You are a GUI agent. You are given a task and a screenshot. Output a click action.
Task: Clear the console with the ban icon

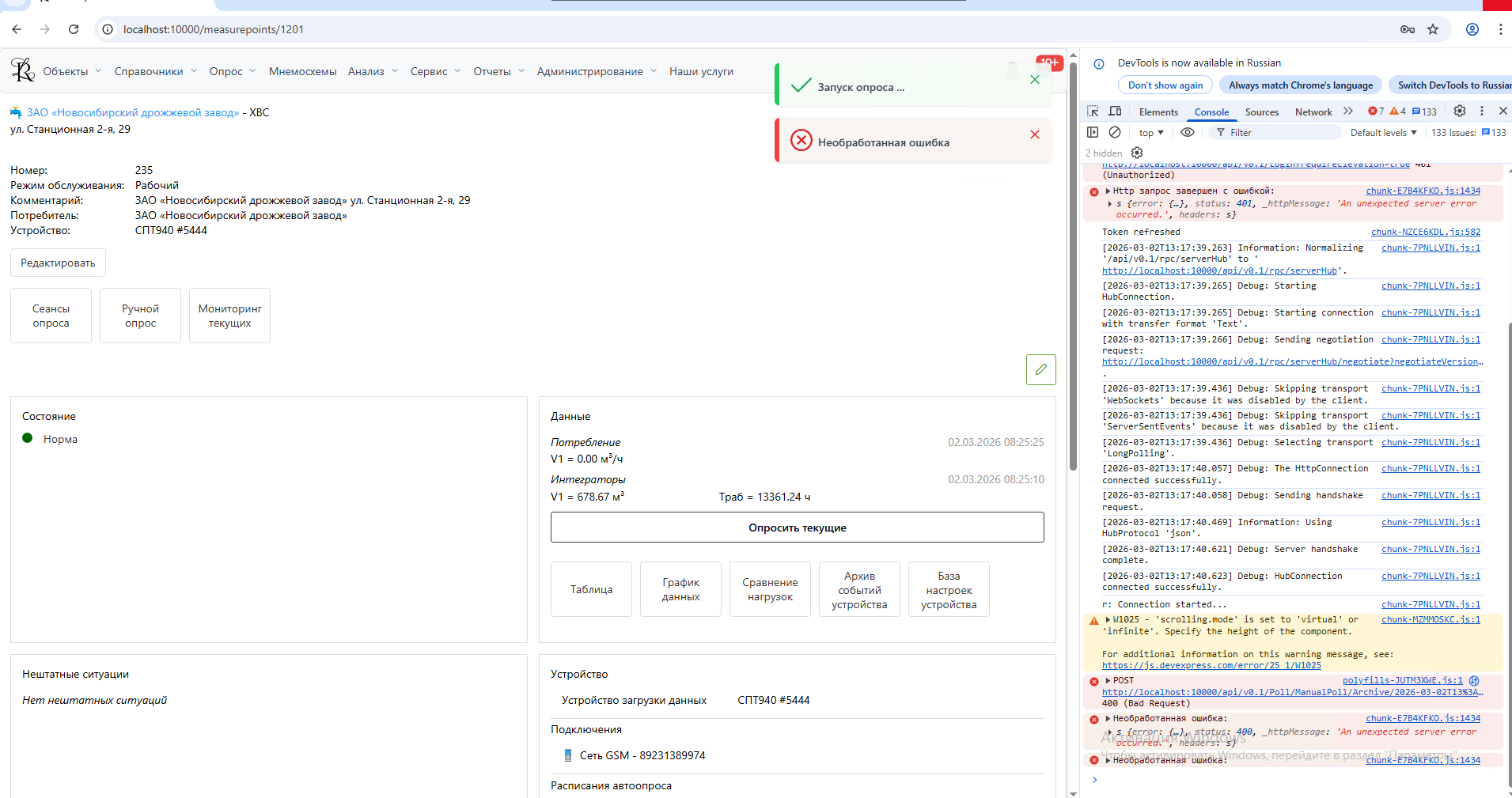[x=1115, y=132]
